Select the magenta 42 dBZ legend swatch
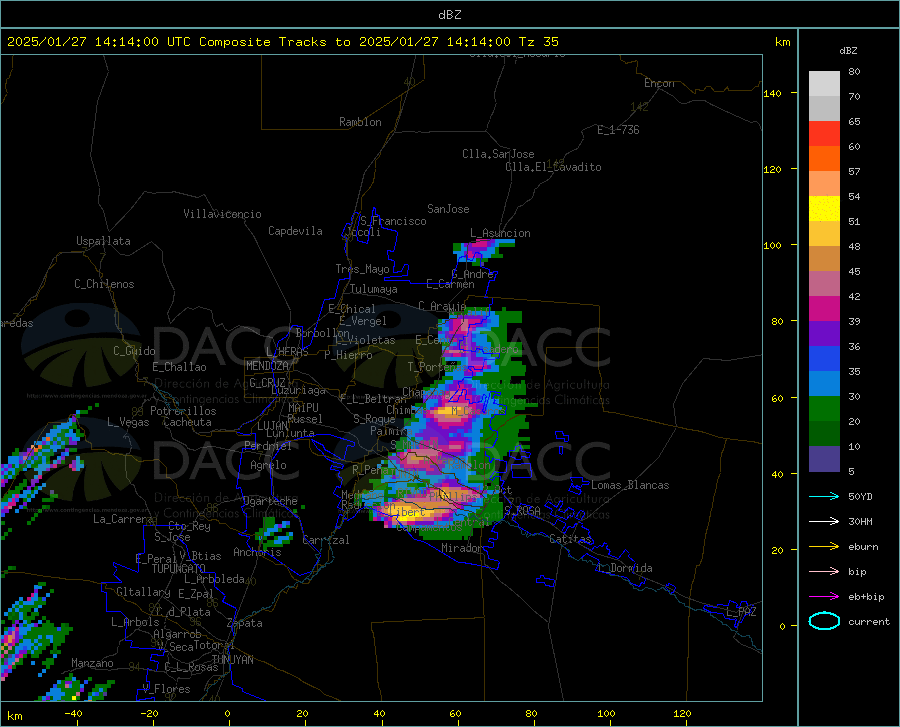This screenshot has width=900, height=727. (824, 308)
